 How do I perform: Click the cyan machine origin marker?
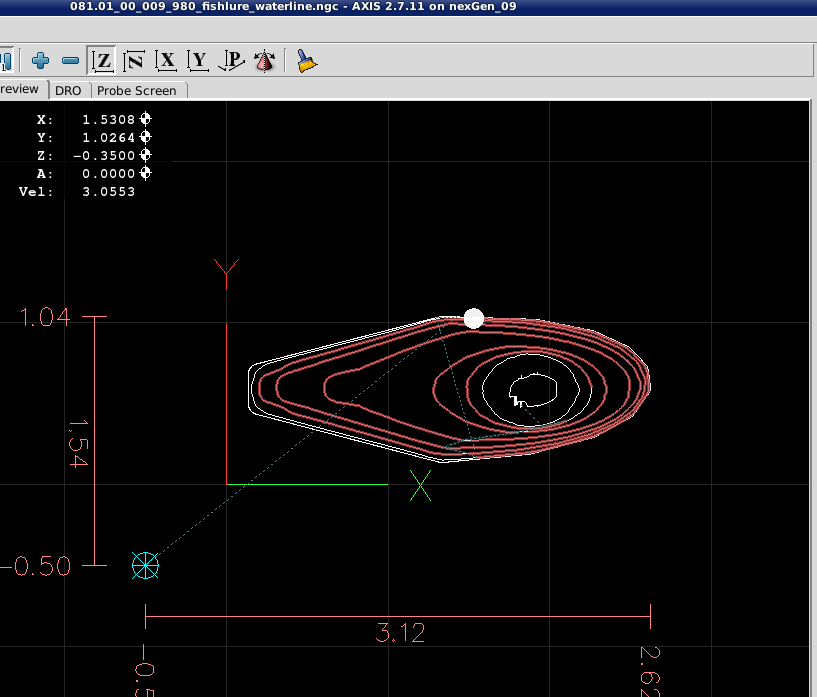coord(146,566)
